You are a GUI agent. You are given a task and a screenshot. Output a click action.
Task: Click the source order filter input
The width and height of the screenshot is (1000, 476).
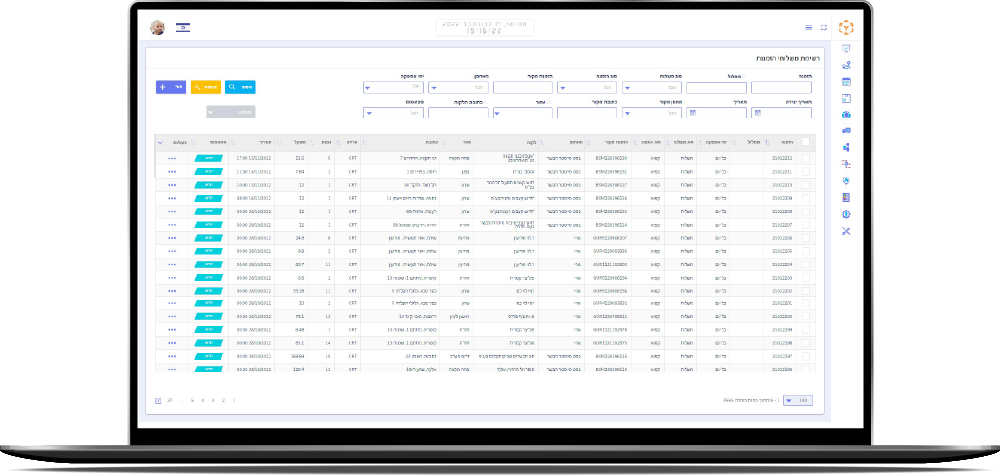point(522,87)
